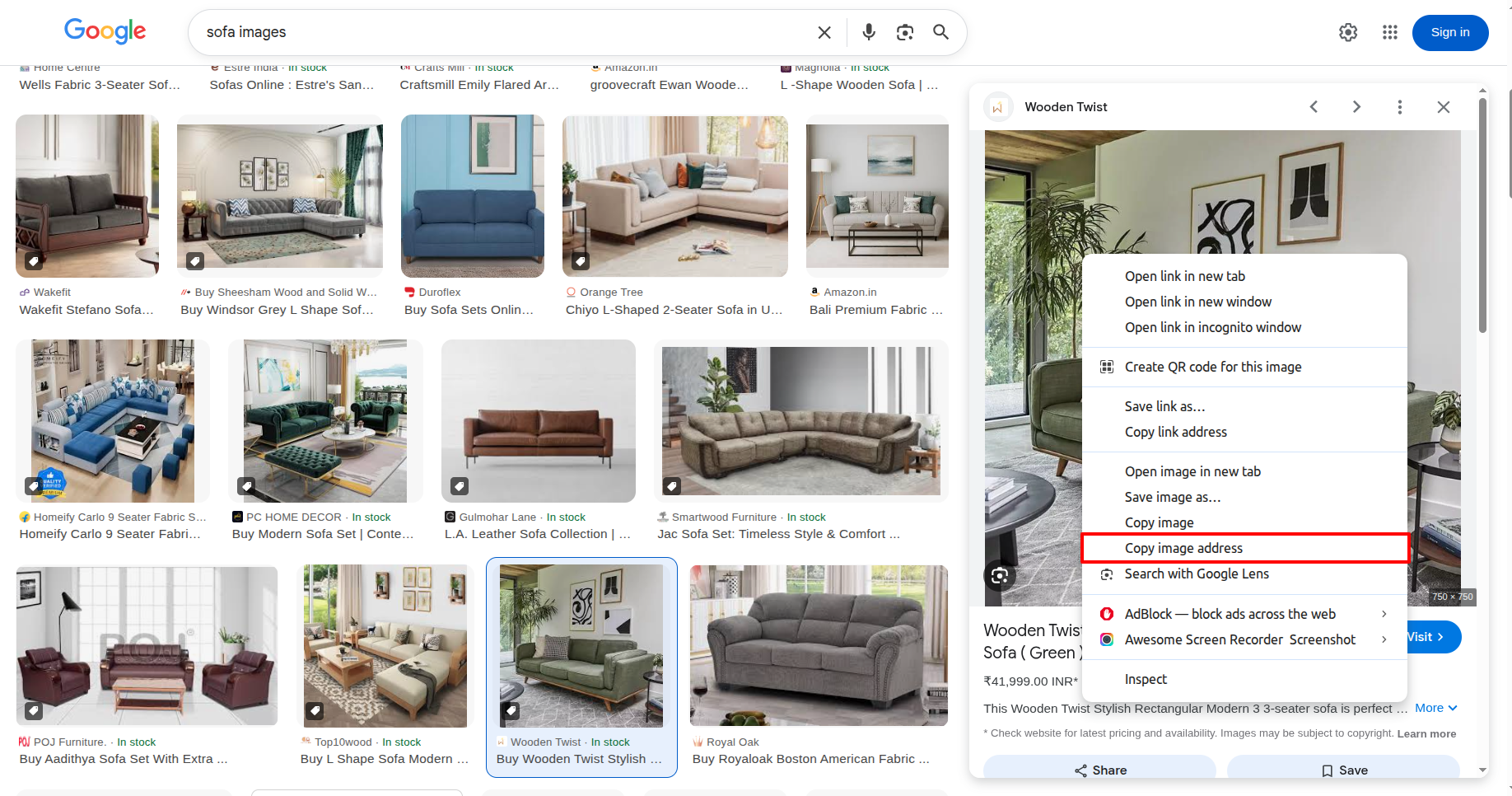
Task: Start voice search with microphone icon
Action: pyautogui.click(x=869, y=32)
